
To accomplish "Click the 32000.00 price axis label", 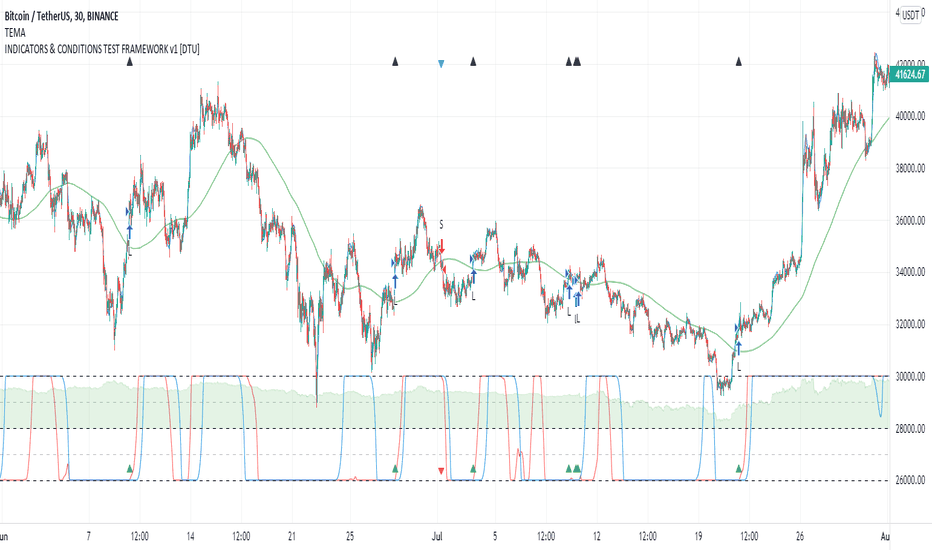I will (x=910, y=324).
